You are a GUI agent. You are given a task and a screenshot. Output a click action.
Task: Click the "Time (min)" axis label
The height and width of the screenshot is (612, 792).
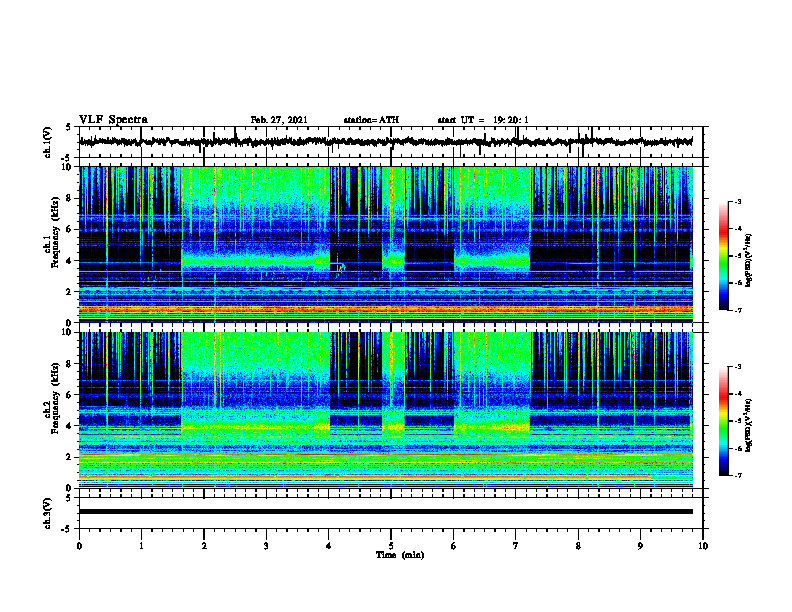400,555
